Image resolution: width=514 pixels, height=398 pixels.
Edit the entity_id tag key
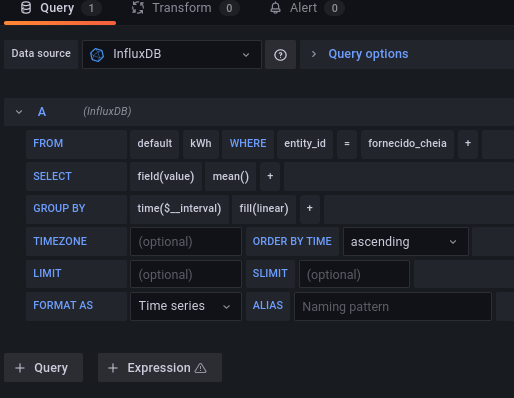tap(305, 144)
